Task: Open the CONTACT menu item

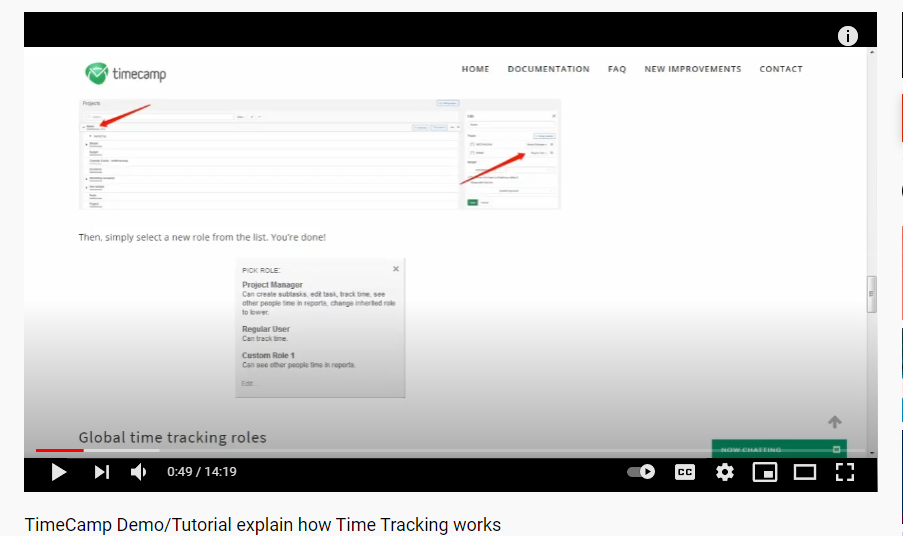Action: point(781,69)
